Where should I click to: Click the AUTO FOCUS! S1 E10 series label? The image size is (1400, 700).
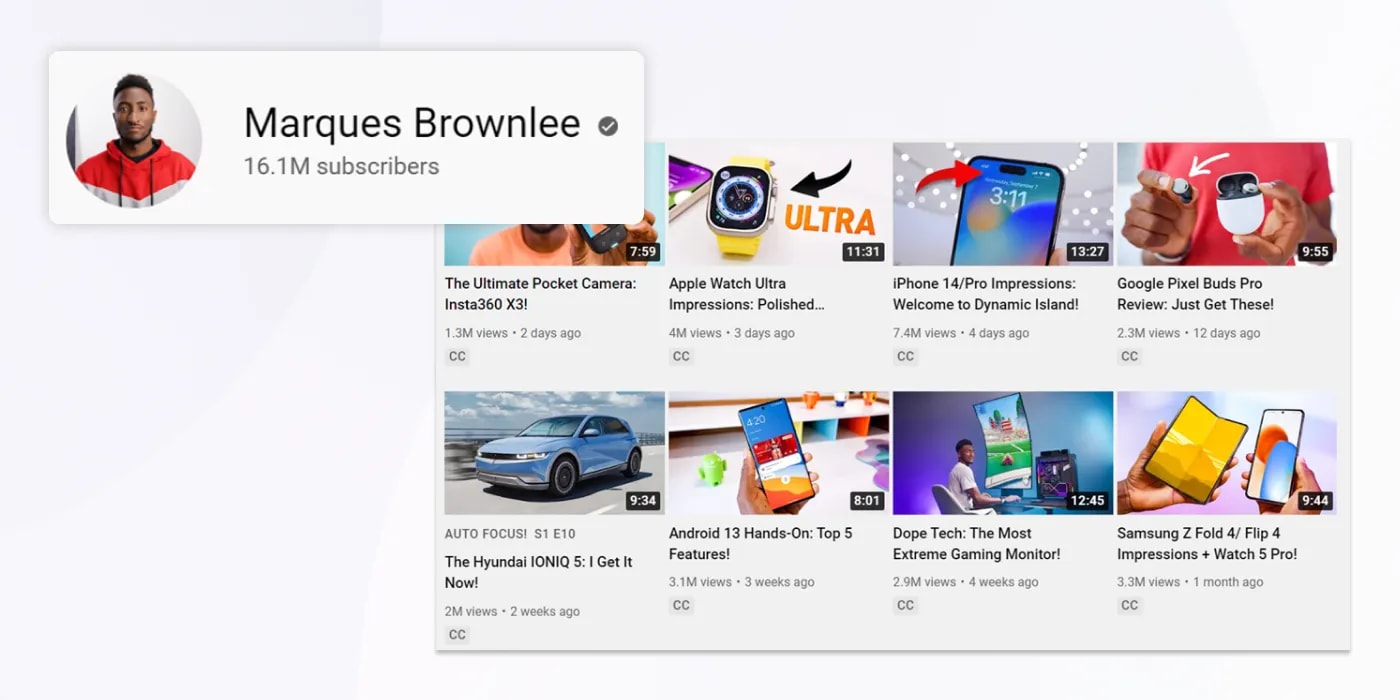pos(510,534)
